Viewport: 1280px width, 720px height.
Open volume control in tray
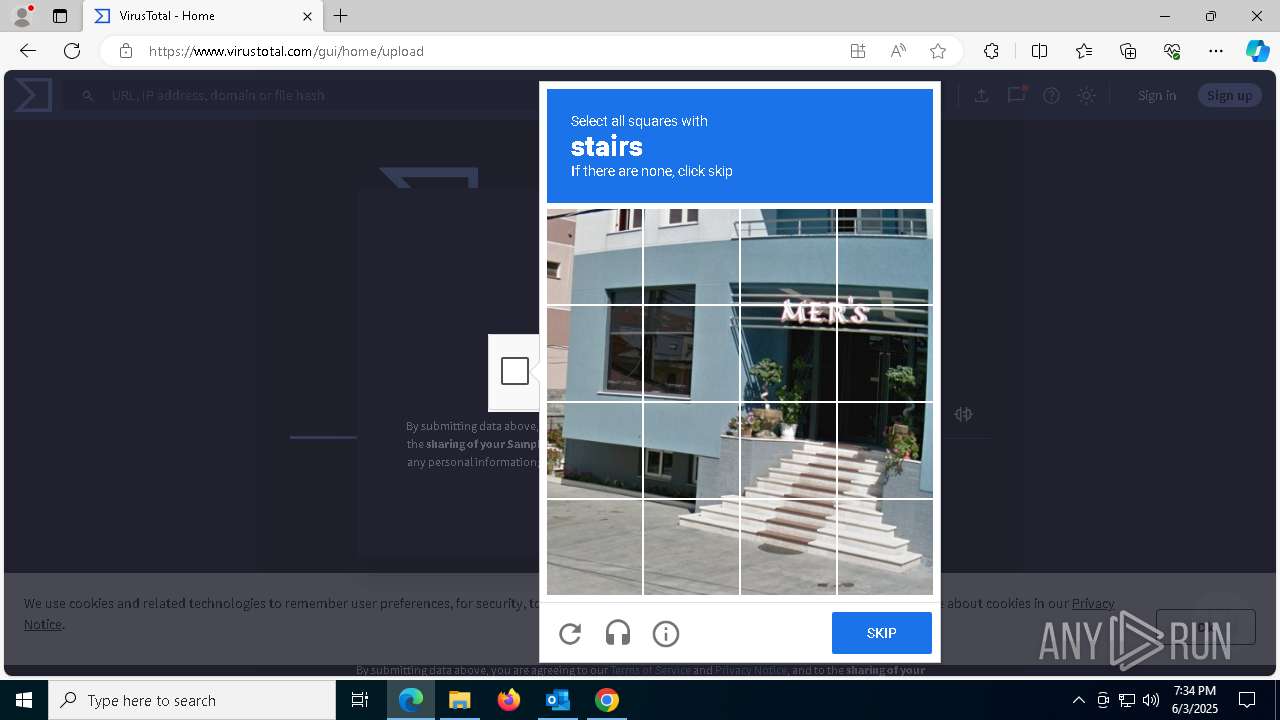coord(1150,700)
